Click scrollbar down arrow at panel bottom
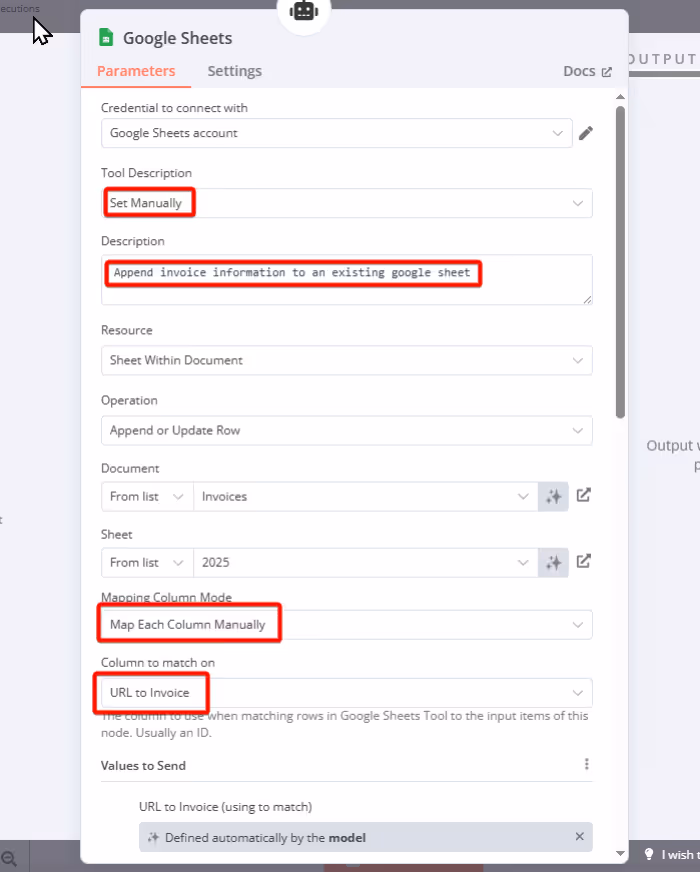The image size is (700, 872). coord(620,854)
